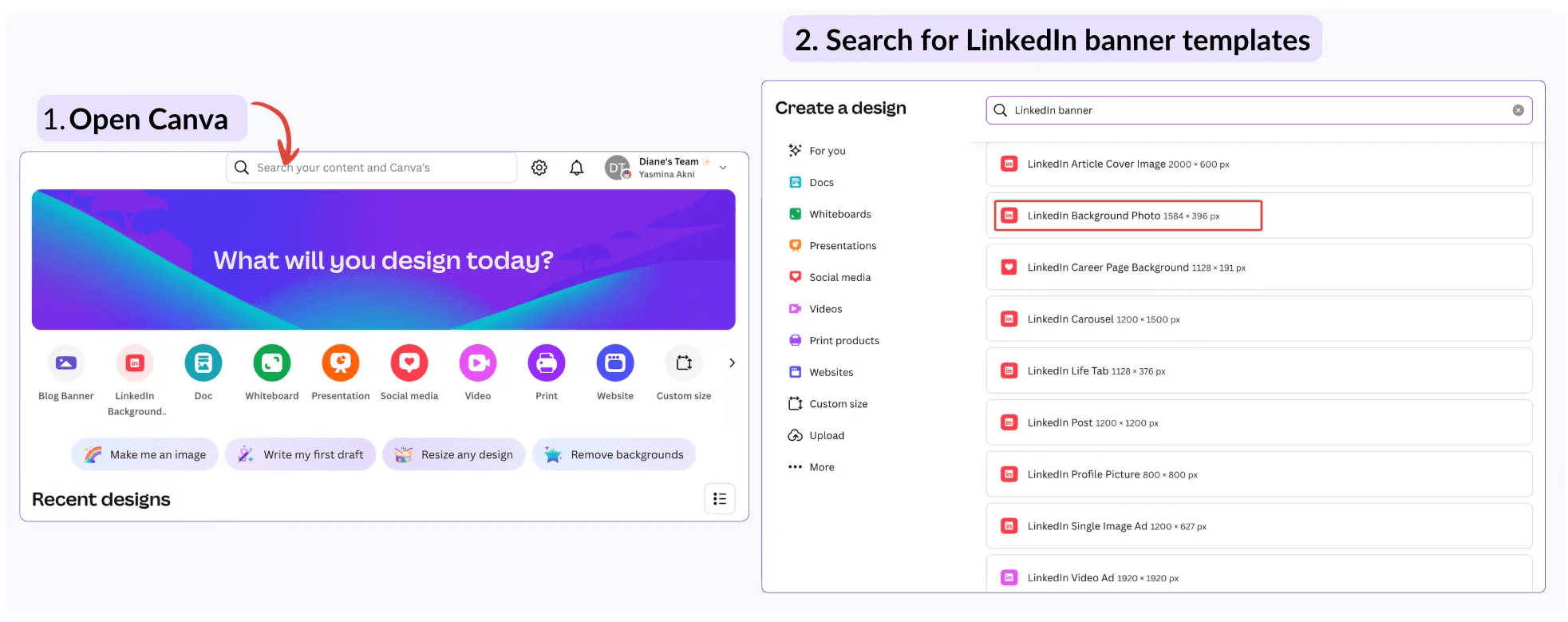Choose Upload in the sidebar
This screenshot has width=1568, height=622.
click(x=816, y=436)
